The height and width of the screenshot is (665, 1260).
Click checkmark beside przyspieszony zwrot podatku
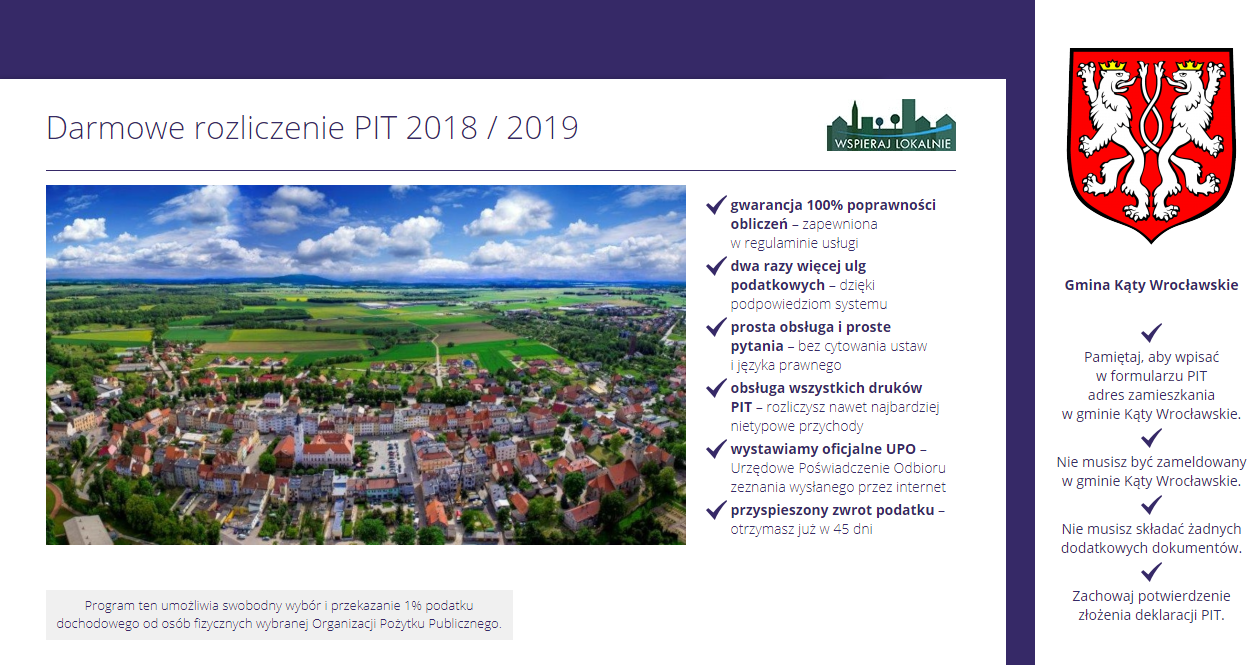click(716, 510)
